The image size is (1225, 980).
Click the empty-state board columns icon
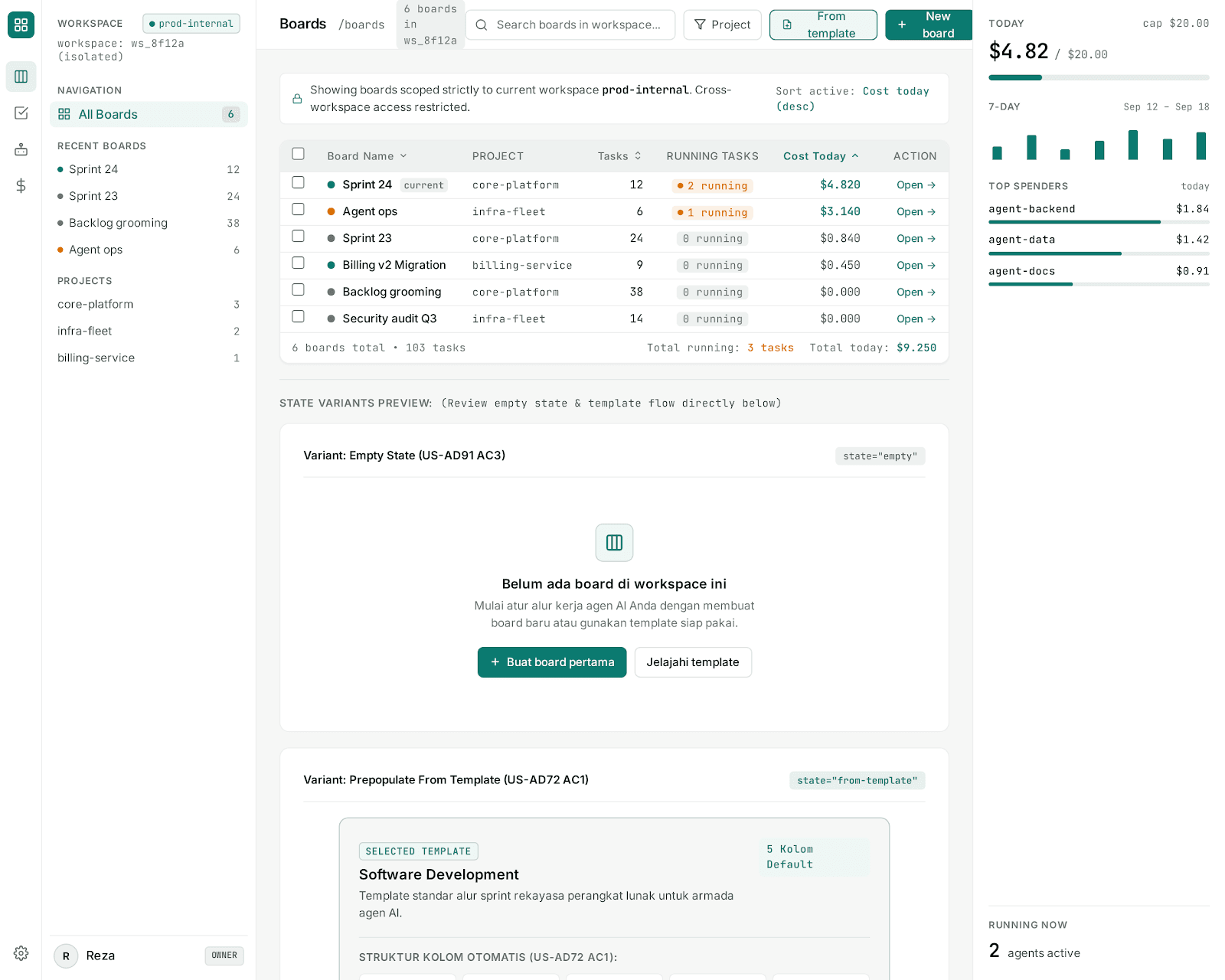(x=614, y=543)
